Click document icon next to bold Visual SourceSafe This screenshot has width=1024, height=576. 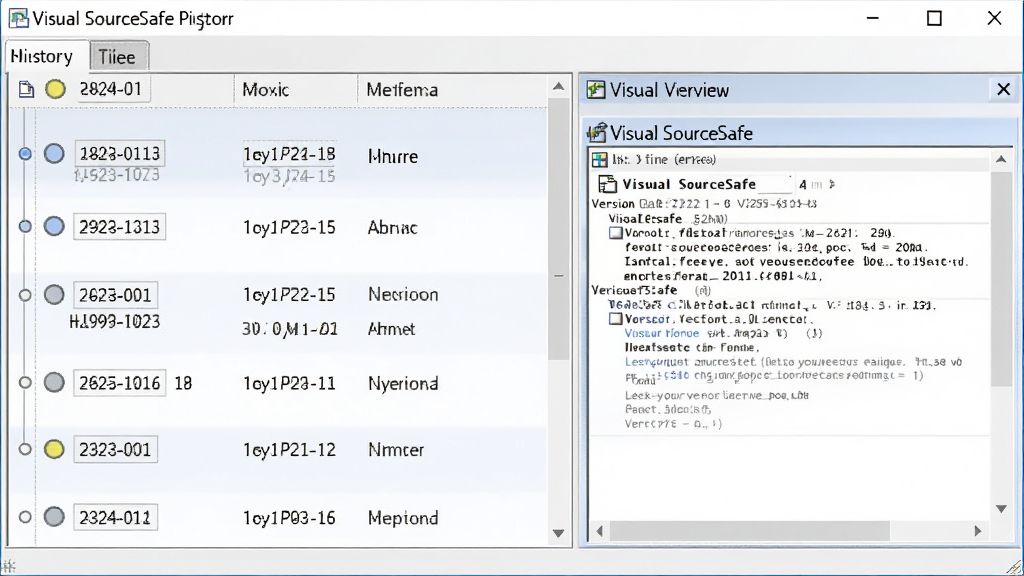[x=607, y=184]
